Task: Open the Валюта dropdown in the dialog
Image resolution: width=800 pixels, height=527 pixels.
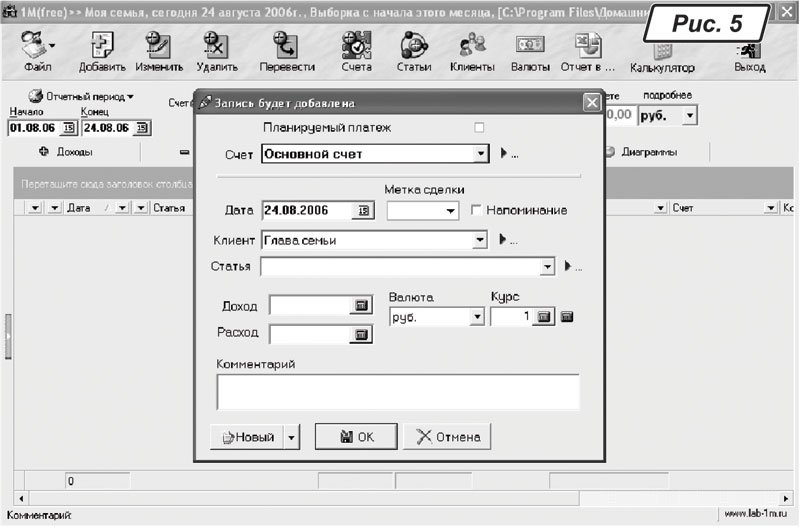Action: coord(477,317)
